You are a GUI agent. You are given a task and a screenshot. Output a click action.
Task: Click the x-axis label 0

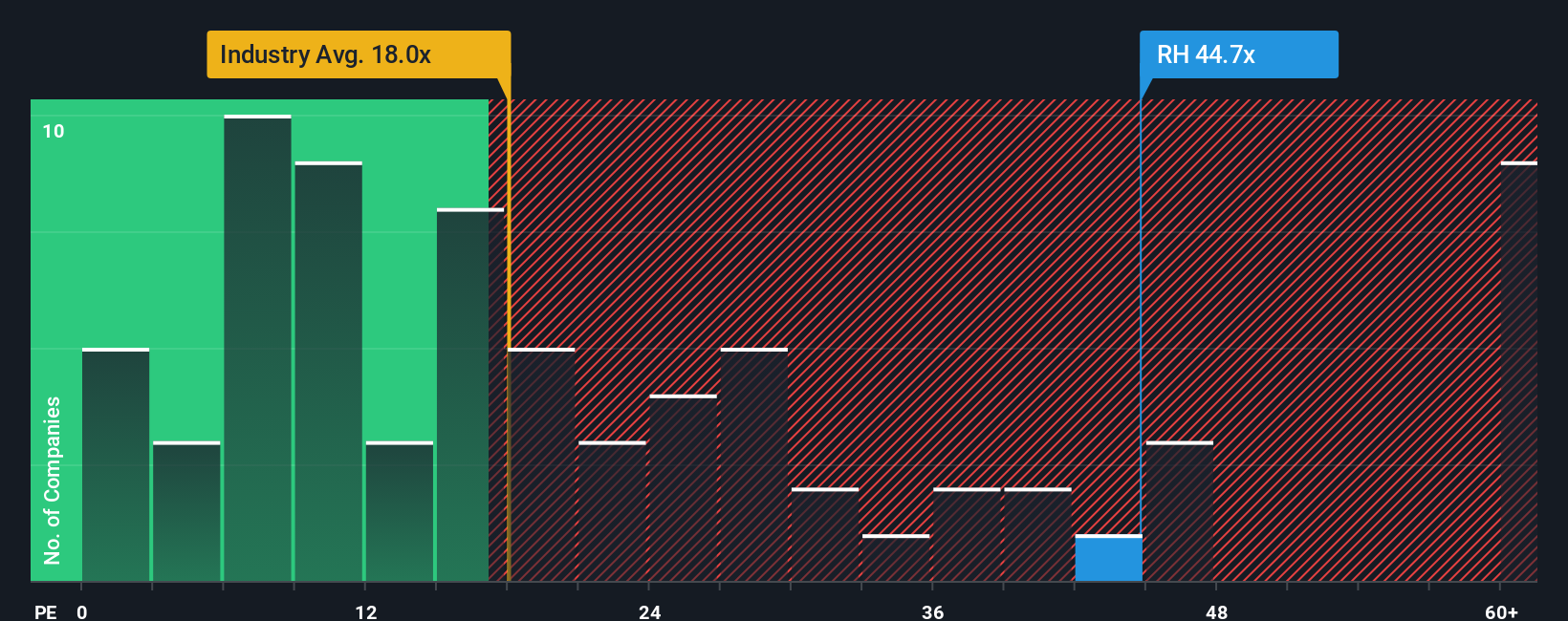[82, 612]
